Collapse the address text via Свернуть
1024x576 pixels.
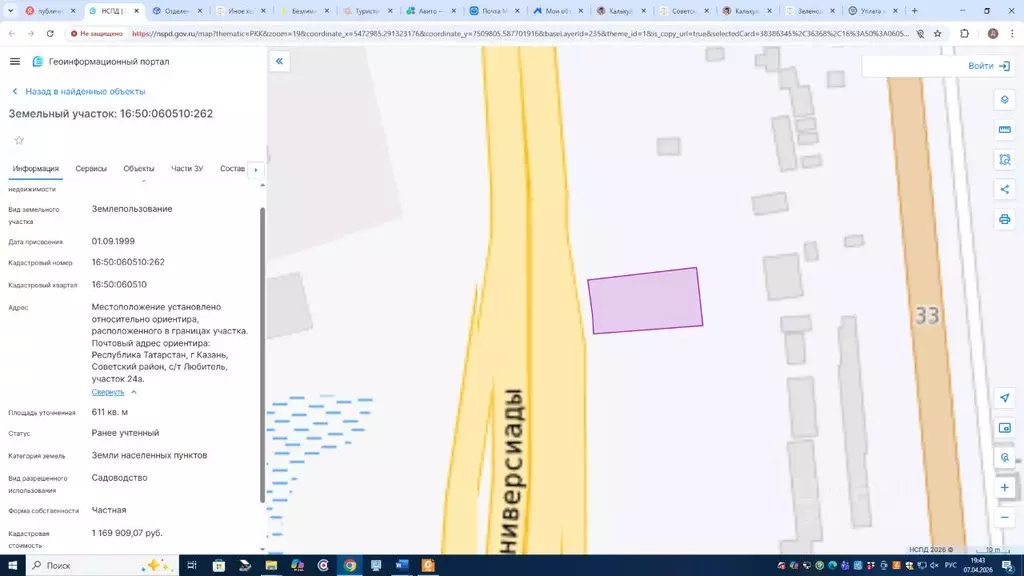(108, 392)
